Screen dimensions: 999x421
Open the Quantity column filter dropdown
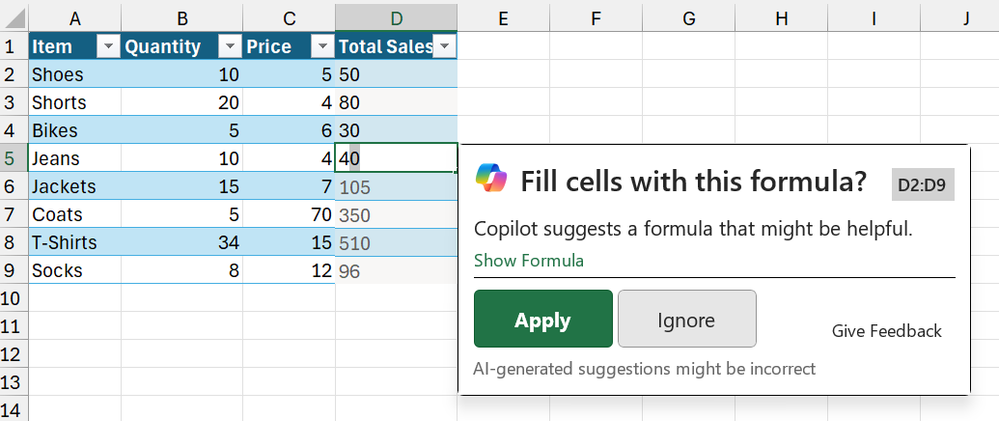point(229,46)
